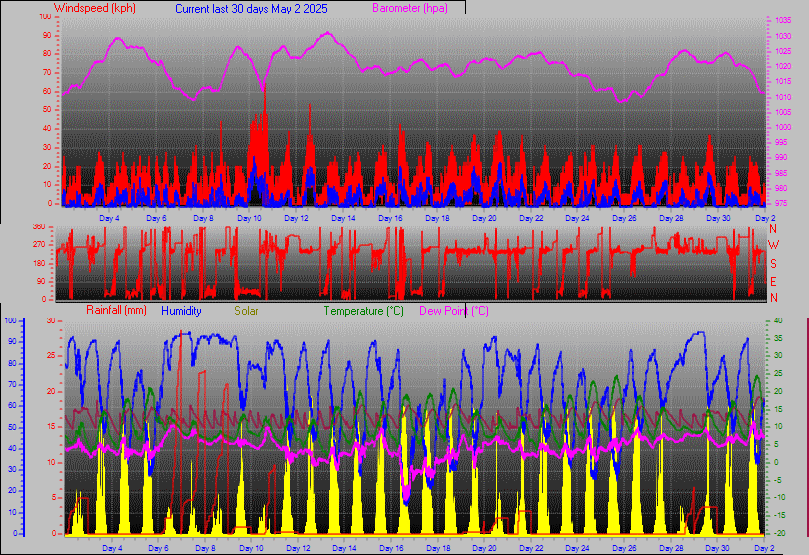Click 'Day 28' under the windspeed chart
The image size is (809, 555).
click(671, 218)
